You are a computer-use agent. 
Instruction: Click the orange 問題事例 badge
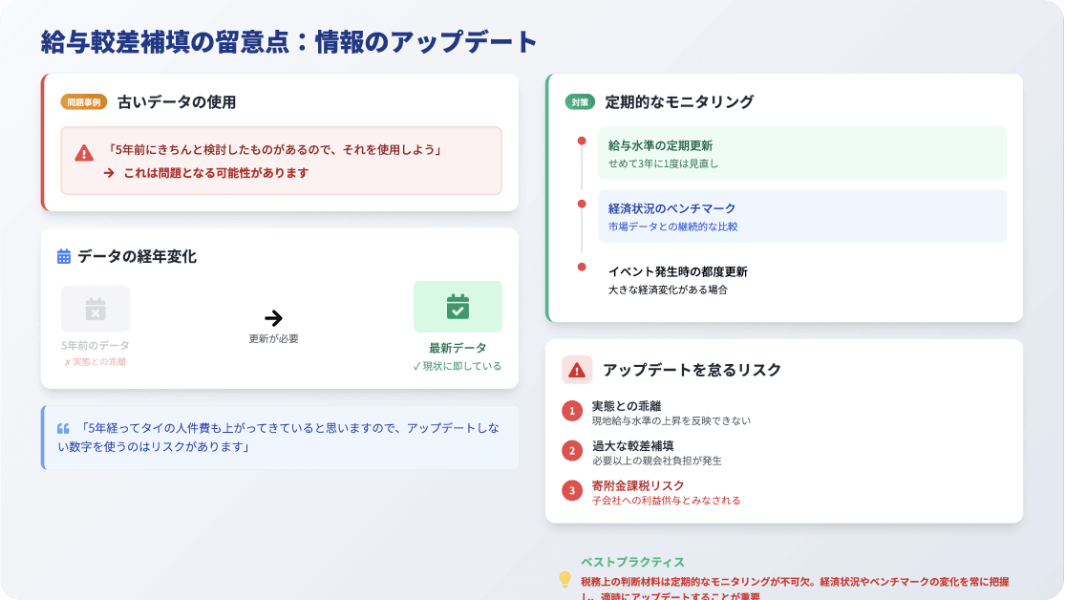coord(84,102)
